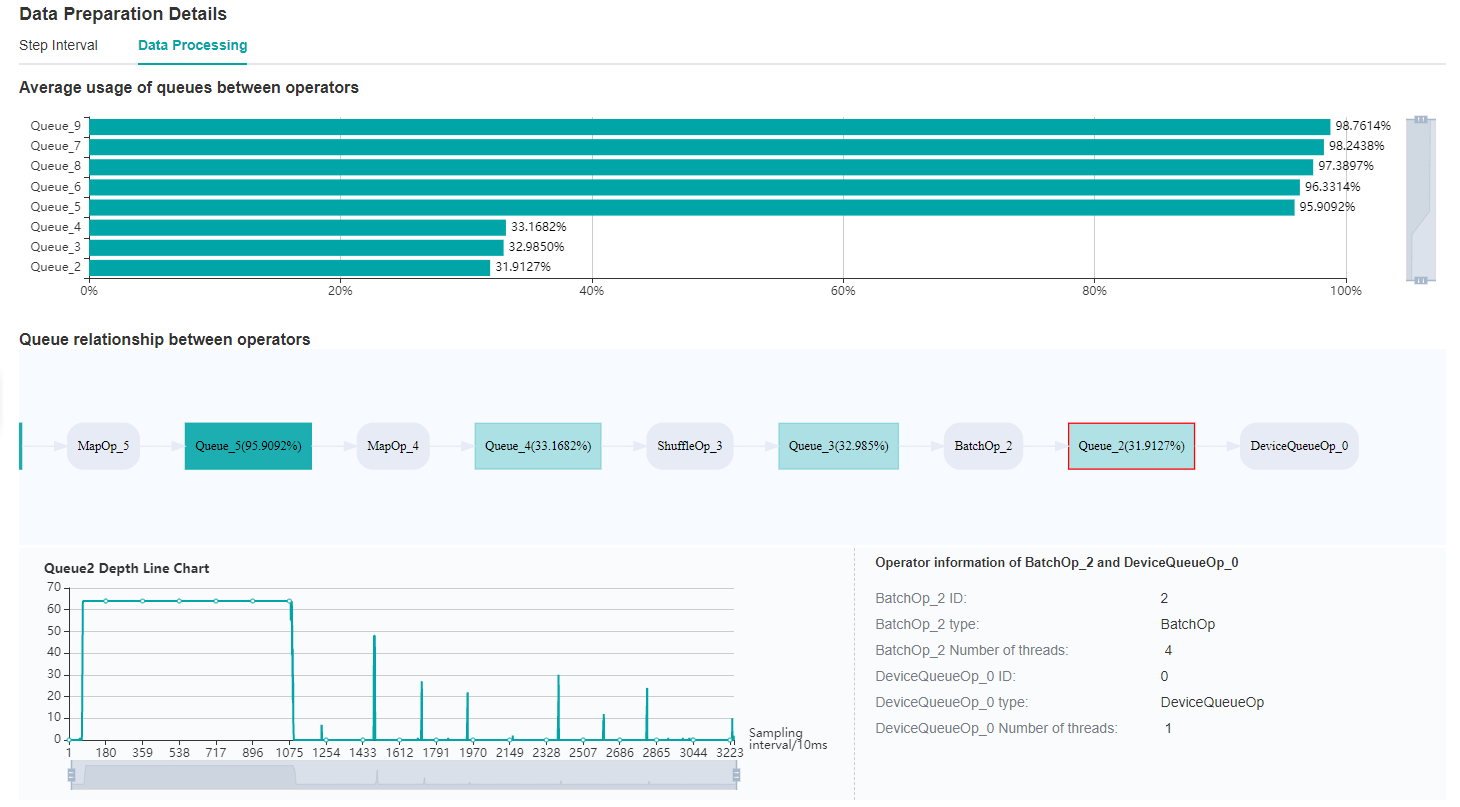Select the ShuffleOp_3 operator node
The height and width of the screenshot is (807, 1460).
[x=689, y=446]
